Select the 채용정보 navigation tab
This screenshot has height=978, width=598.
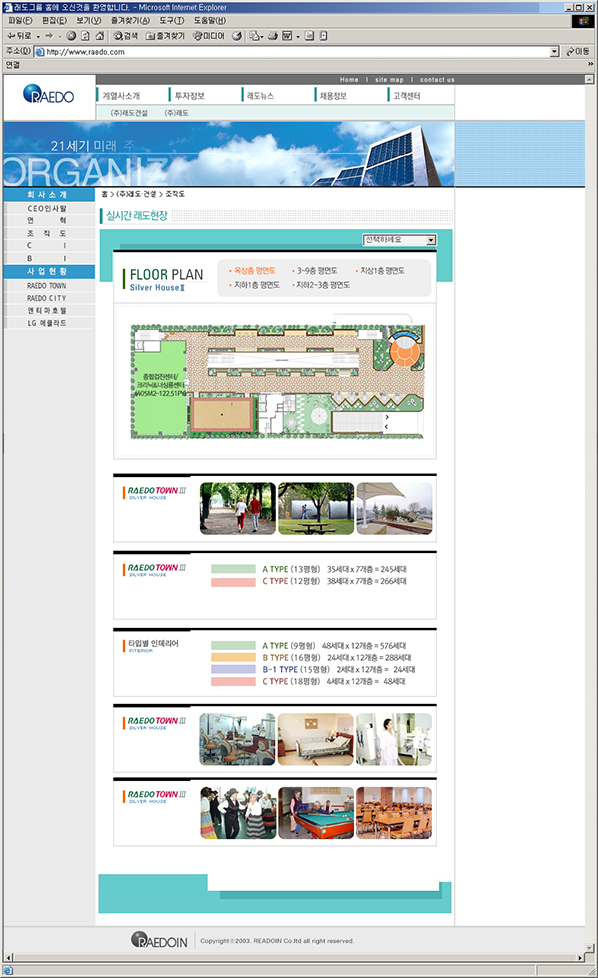[x=333, y=95]
